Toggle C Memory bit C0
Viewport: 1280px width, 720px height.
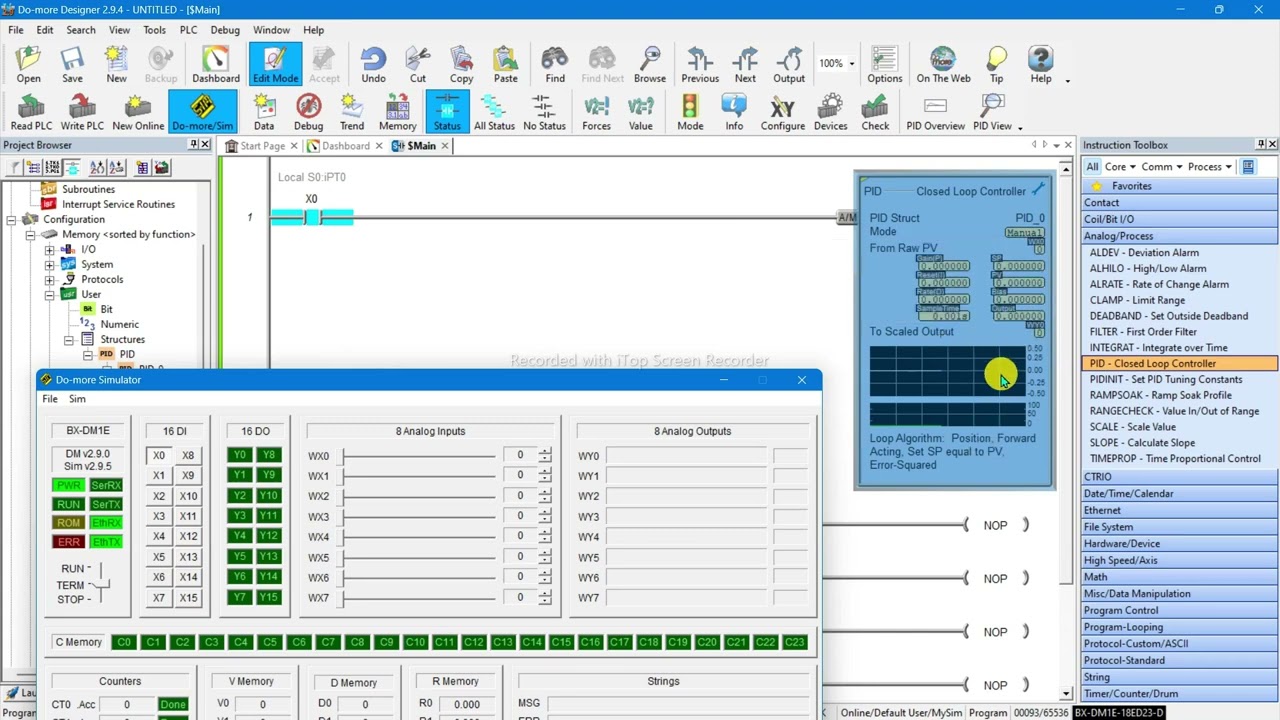(x=123, y=642)
